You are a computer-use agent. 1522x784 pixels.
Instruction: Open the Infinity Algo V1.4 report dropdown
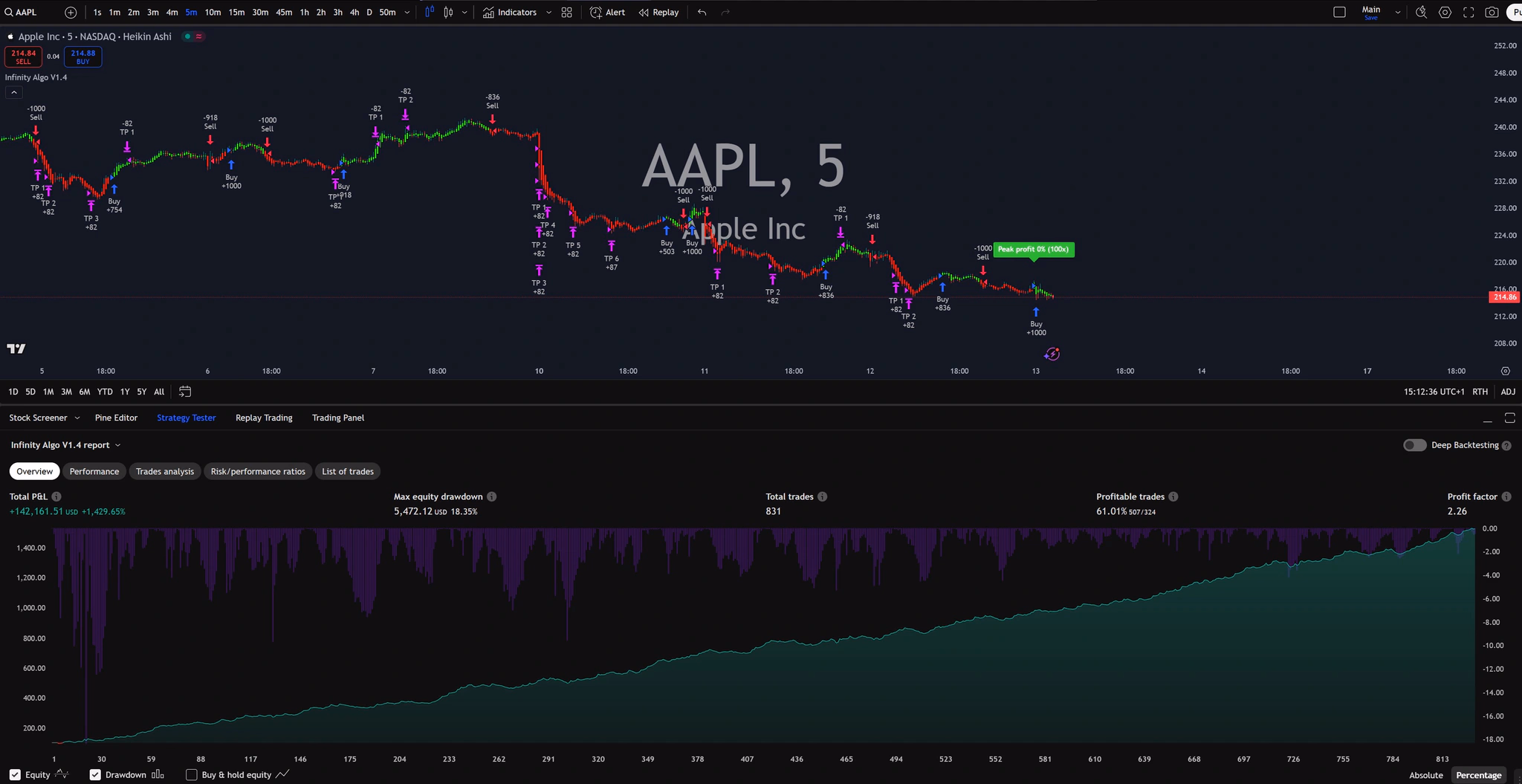[x=117, y=445]
